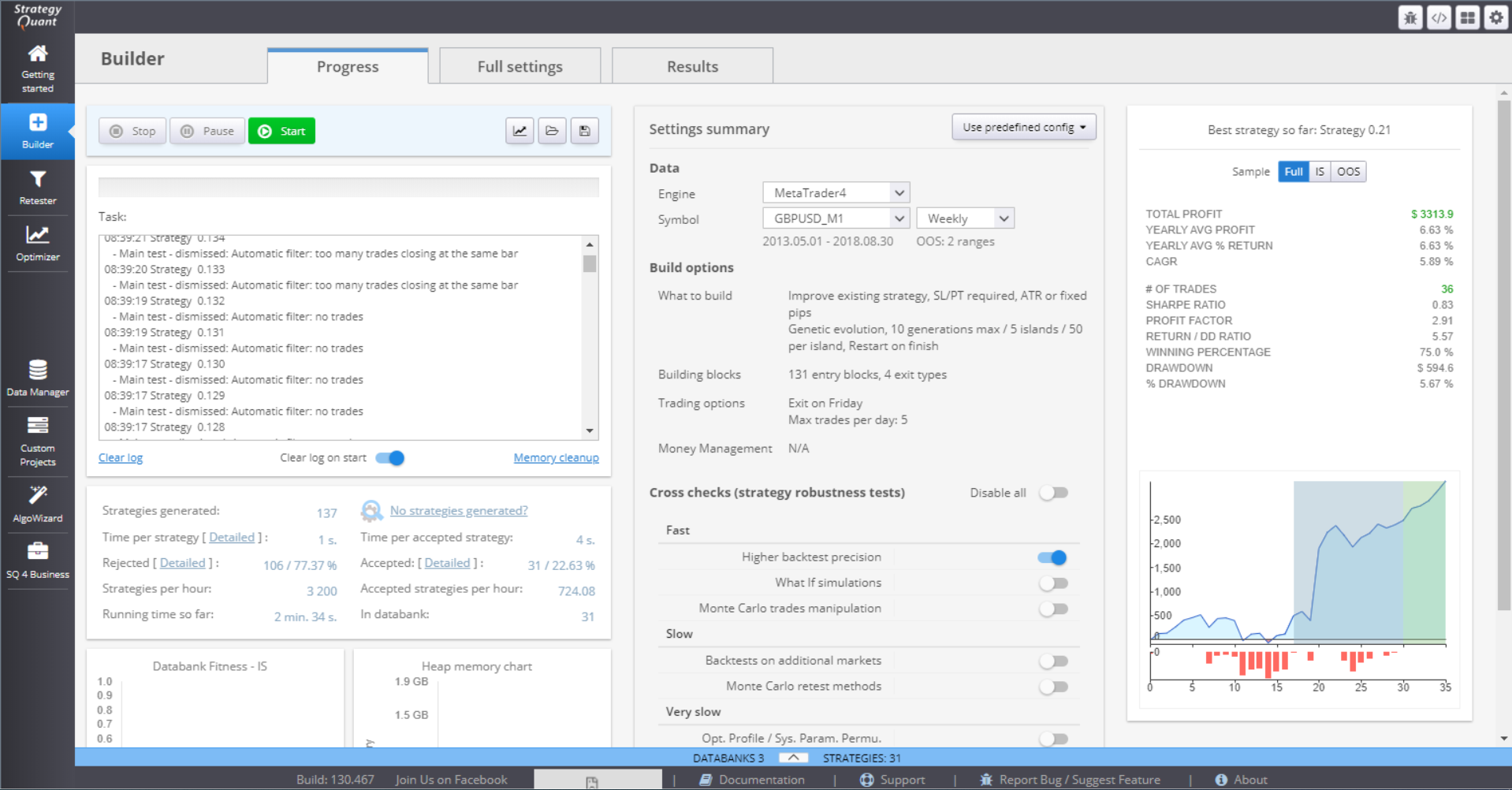Image resolution: width=1512 pixels, height=790 pixels.
Task: Click the layout grid icon top right
Action: click(x=1467, y=17)
